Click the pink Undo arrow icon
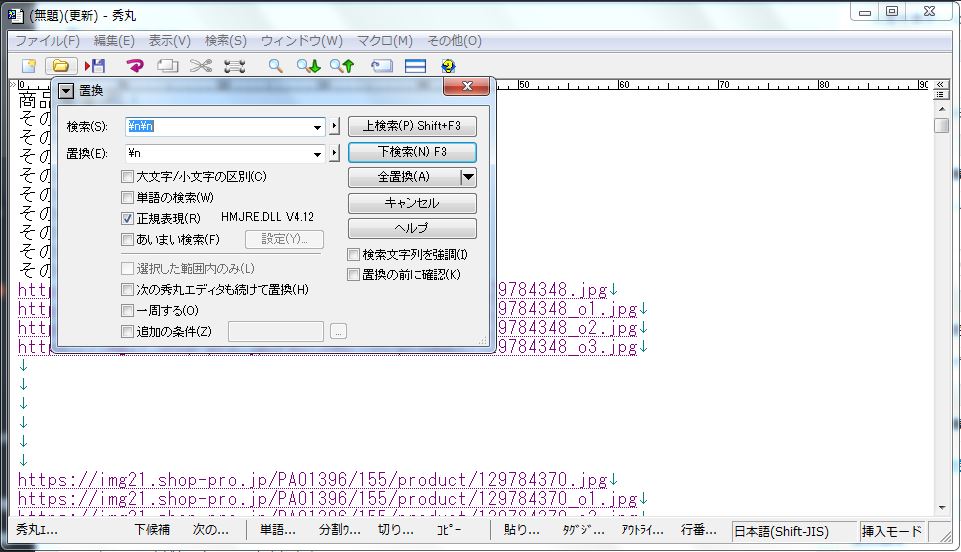 click(134, 66)
